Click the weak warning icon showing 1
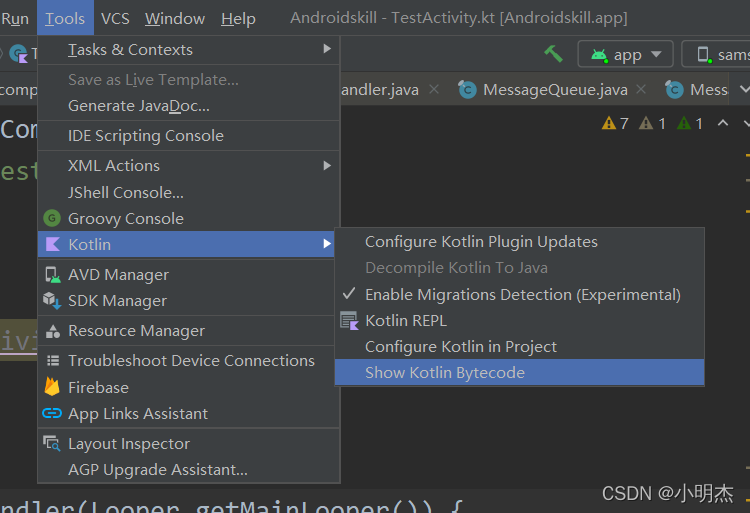 tap(646, 123)
